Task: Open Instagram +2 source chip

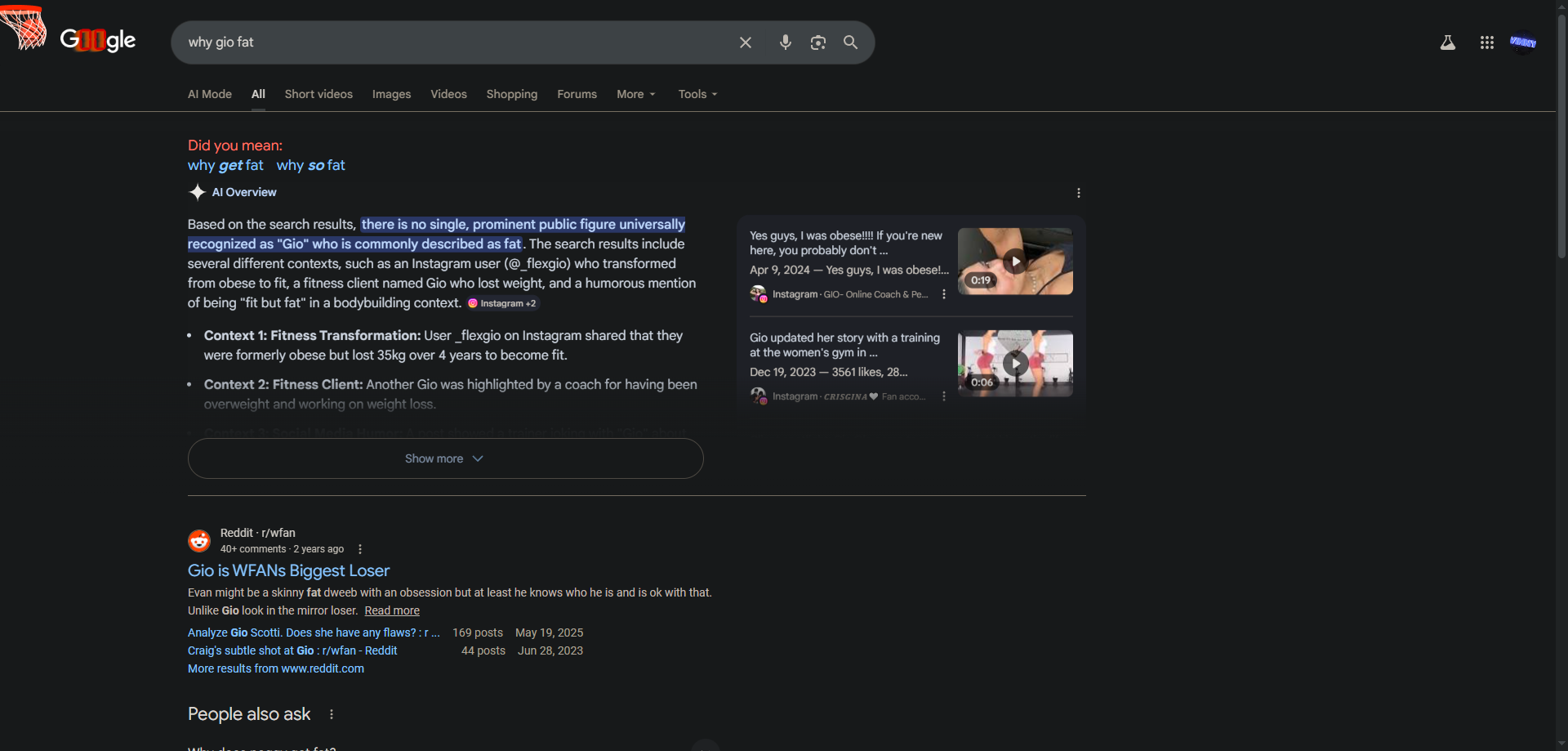Action: click(502, 303)
